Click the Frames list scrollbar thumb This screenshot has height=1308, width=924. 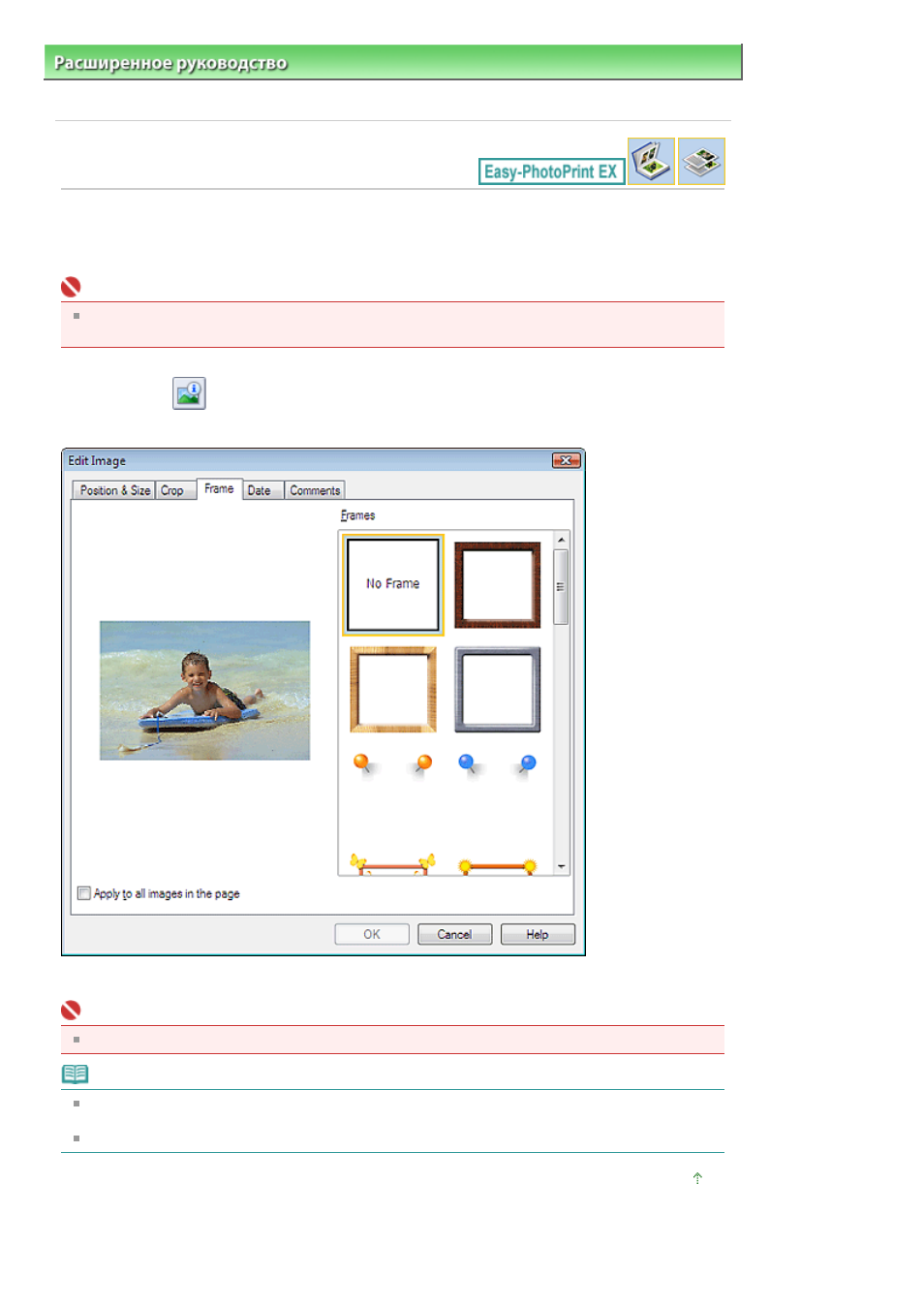(x=561, y=586)
